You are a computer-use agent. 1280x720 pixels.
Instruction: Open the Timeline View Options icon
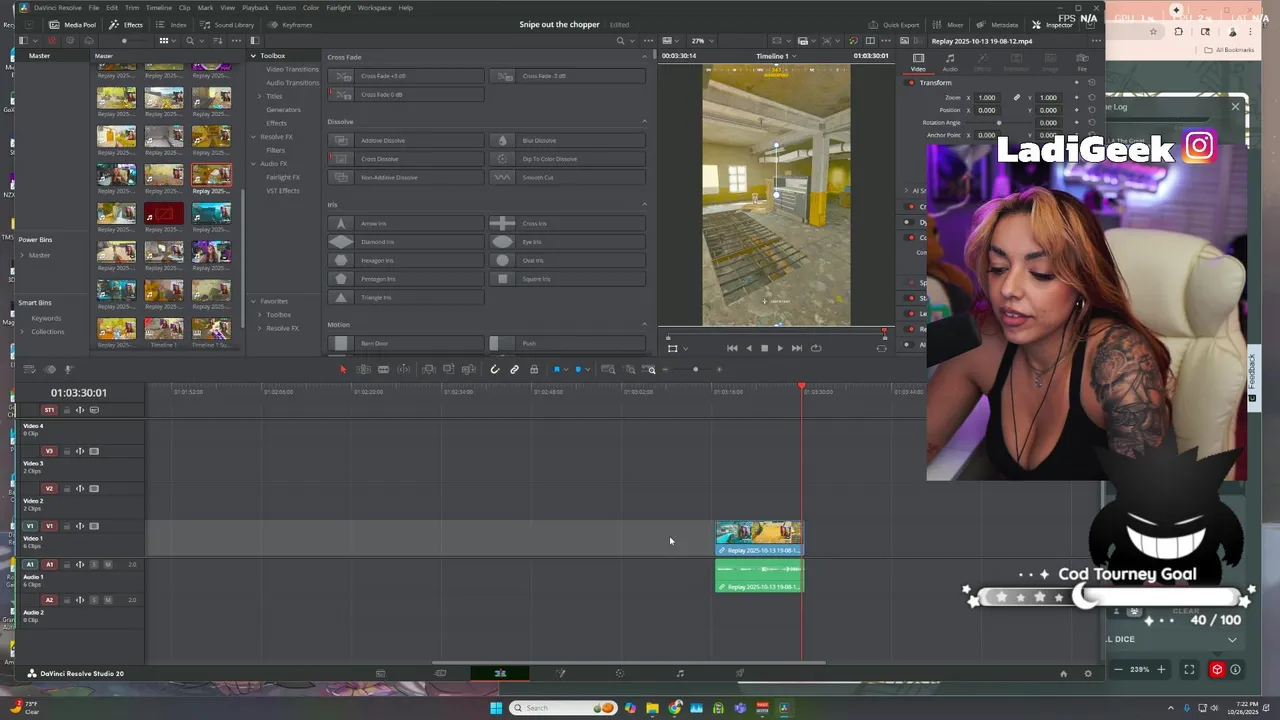29,370
